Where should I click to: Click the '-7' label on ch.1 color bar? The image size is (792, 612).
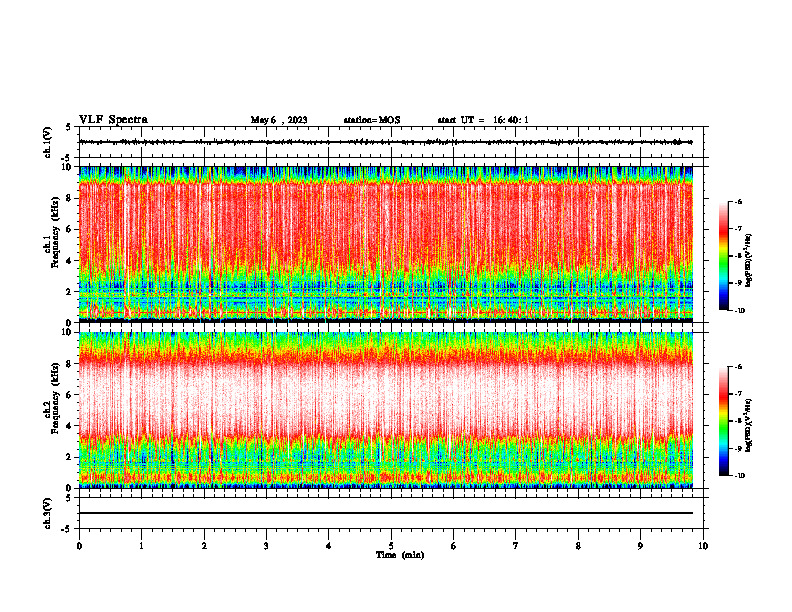[738, 229]
